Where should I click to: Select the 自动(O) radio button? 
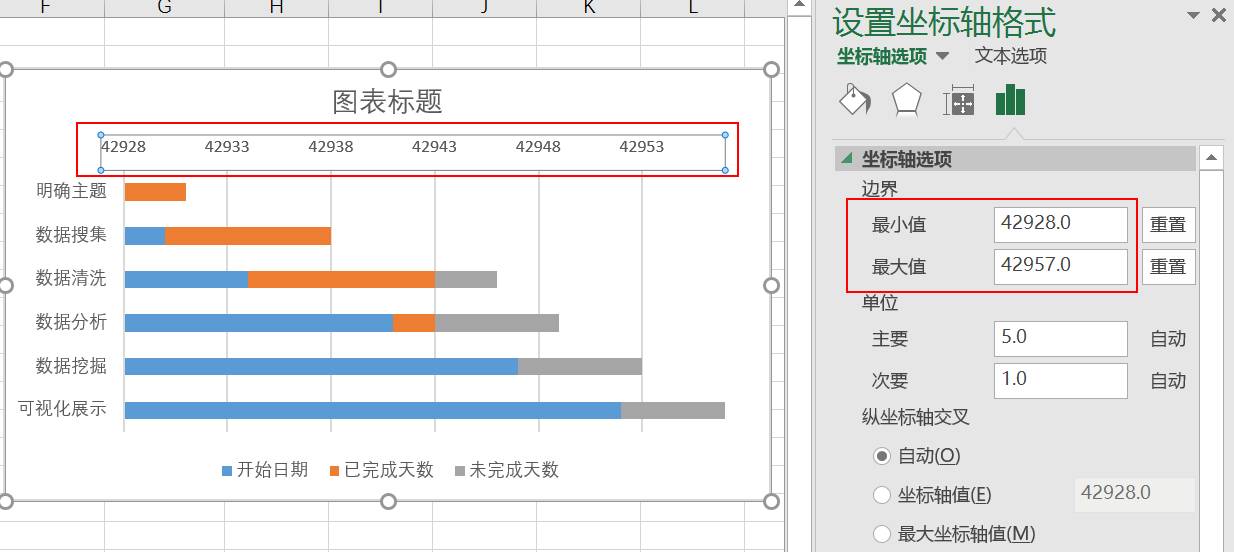[882, 456]
